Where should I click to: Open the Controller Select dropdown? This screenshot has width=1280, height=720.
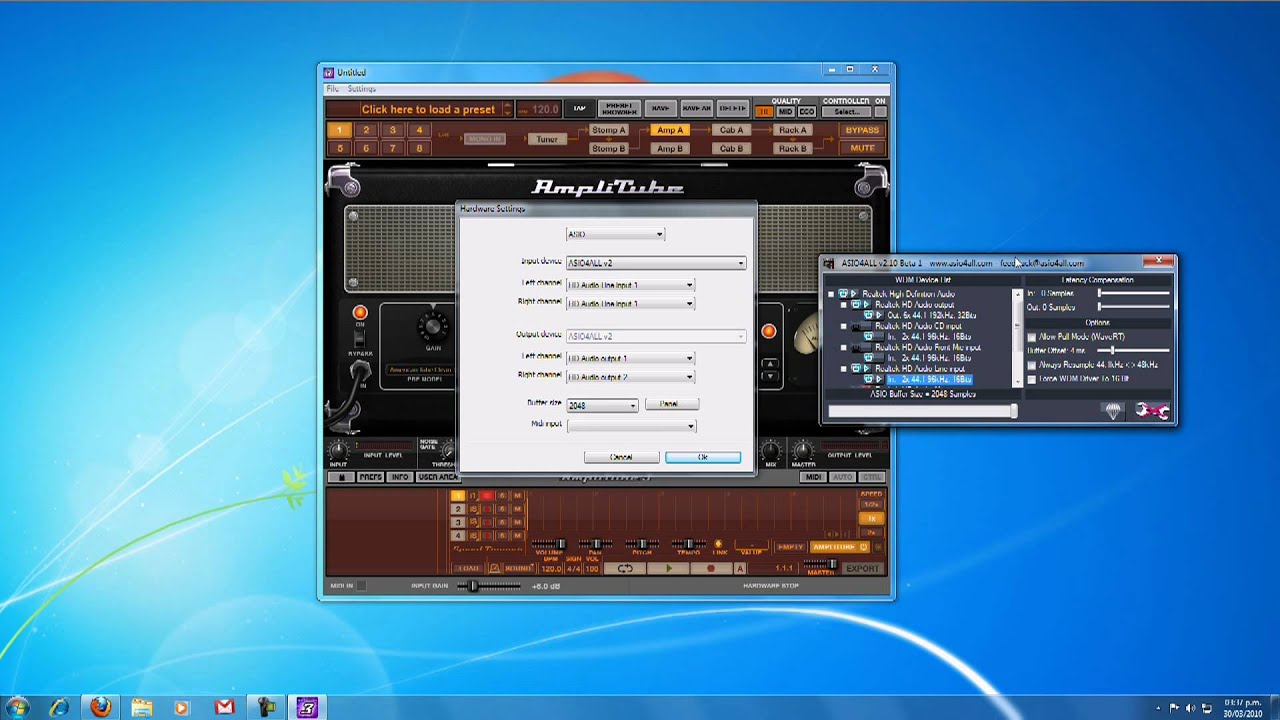(x=846, y=112)
